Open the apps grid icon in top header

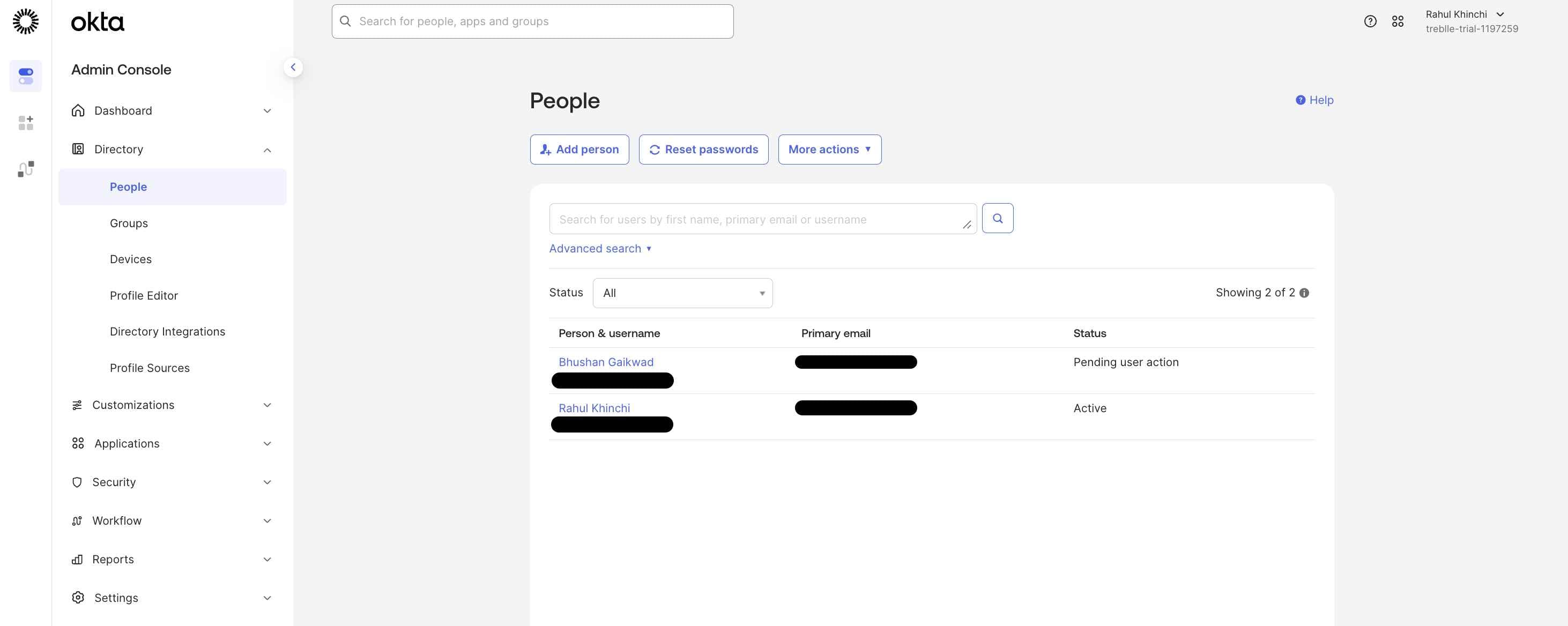pyautogui.click(x=1398, y=21)
